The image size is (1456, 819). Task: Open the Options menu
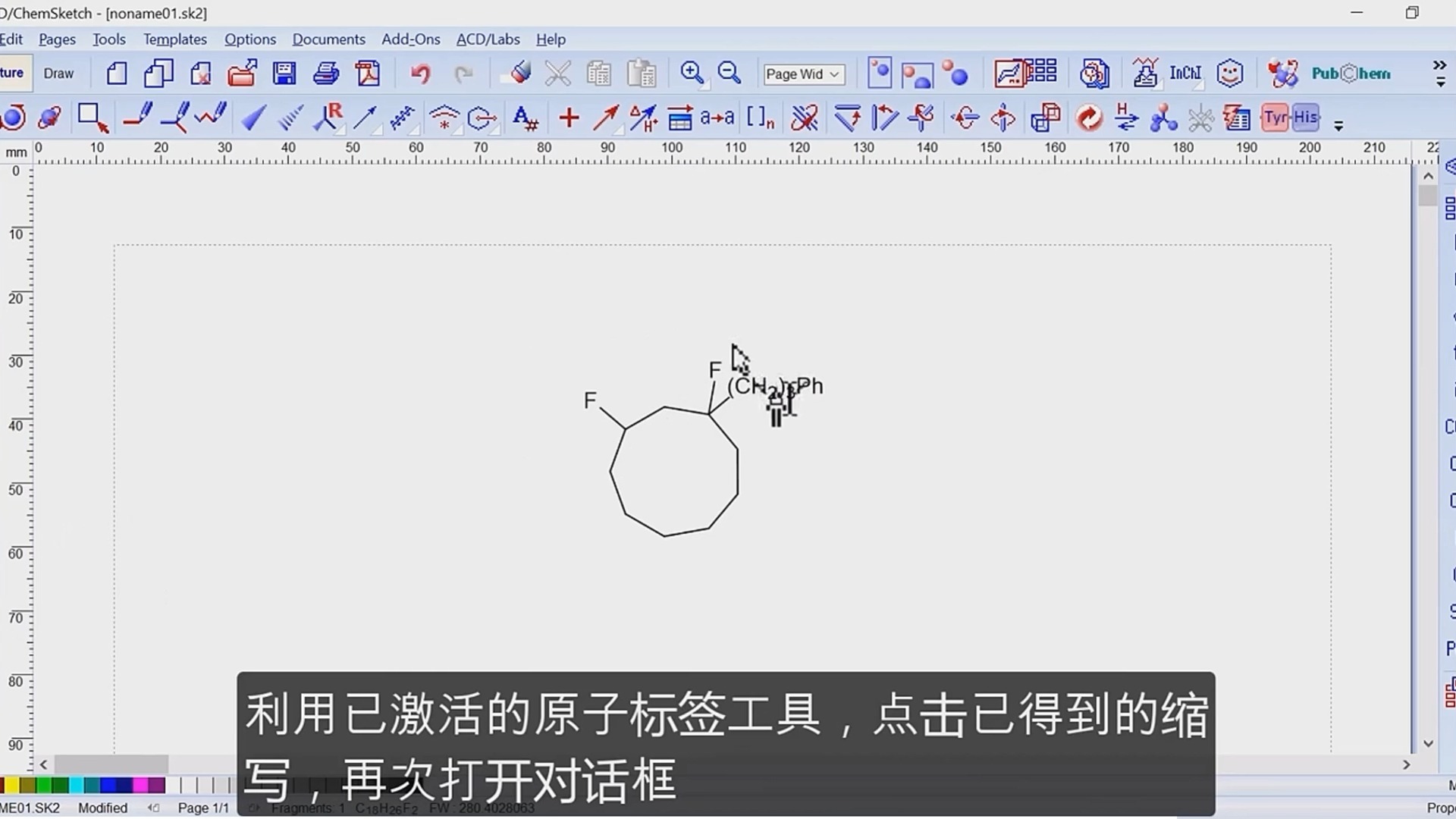pos(250,39)
